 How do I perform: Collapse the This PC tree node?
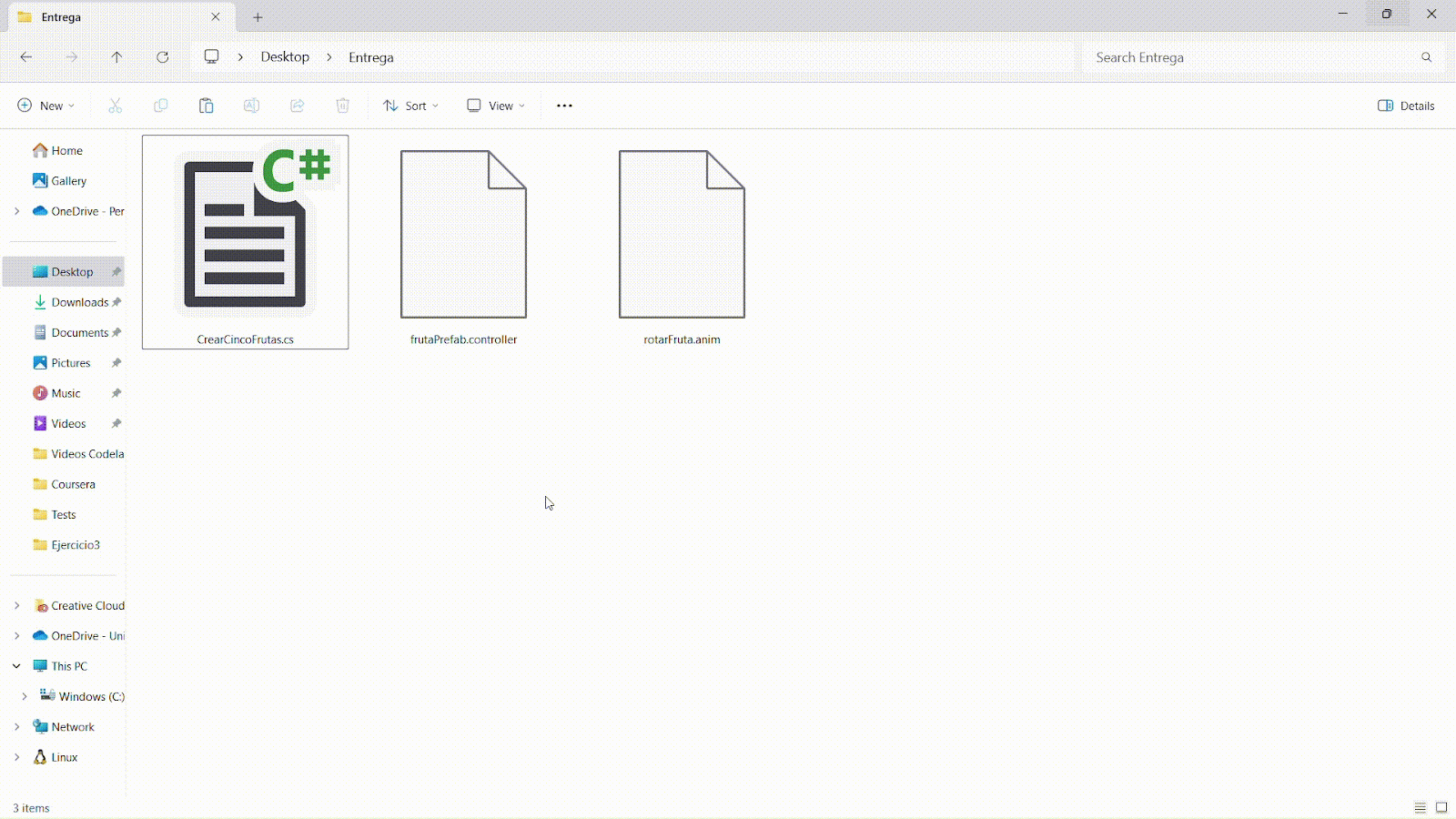16,666
